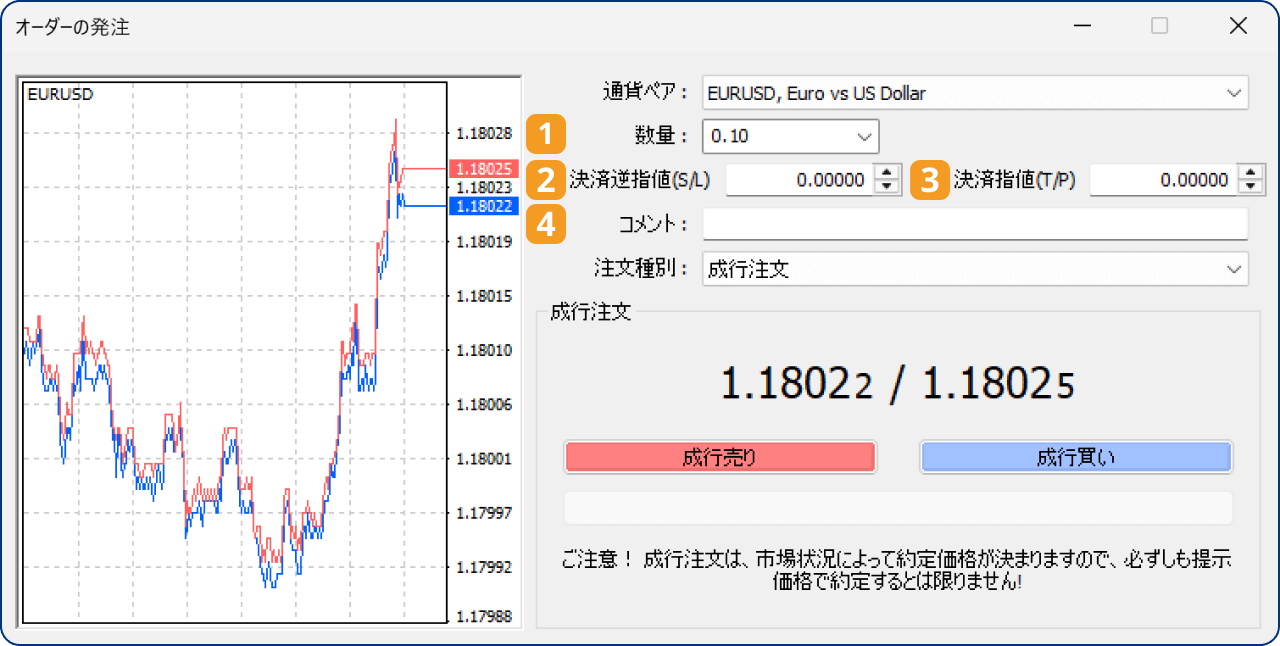The image size is (1280, 646).
Task: Decrease the 決済指値(T/P) value with down arrow
Action: (1250, 185)
